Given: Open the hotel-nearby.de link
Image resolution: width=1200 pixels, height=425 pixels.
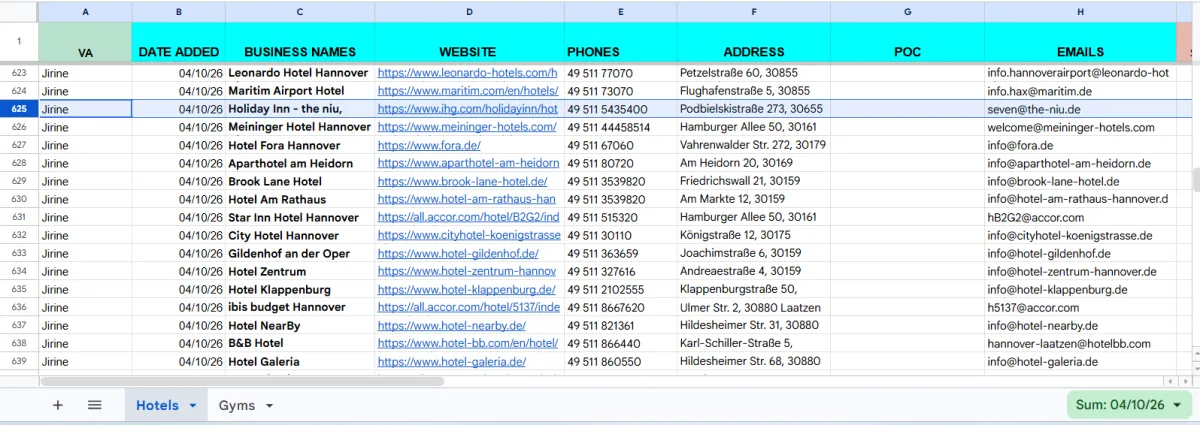Looking at the screenshot, I should 452,325.
